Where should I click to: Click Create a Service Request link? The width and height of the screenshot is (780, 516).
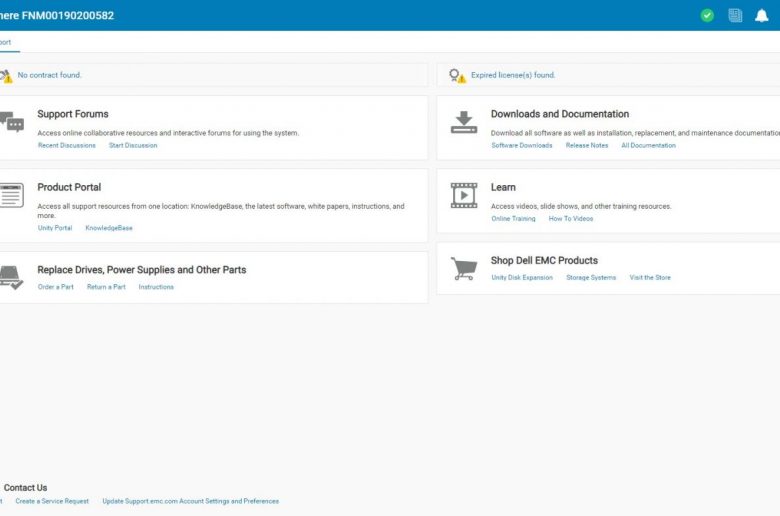pyautogui.click(x=52, y=501)
